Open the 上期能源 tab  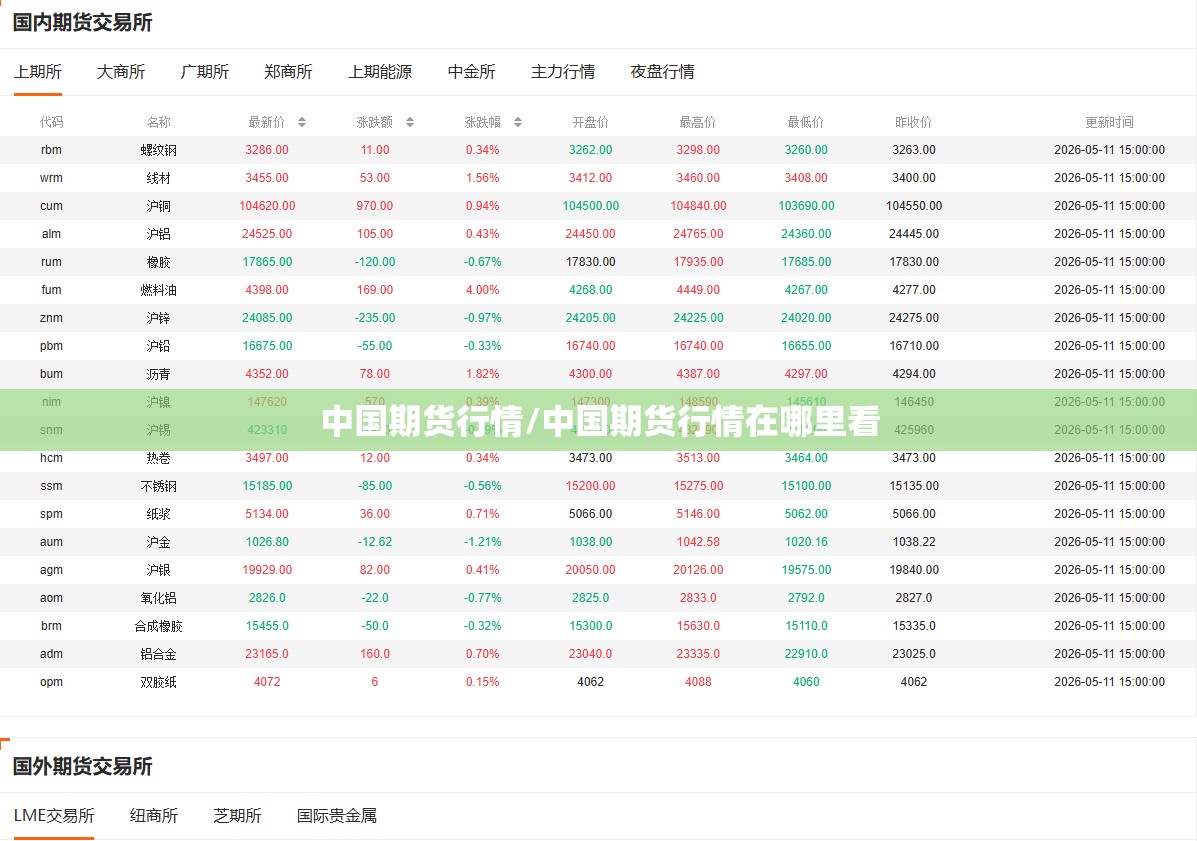(x=380, y=72)
